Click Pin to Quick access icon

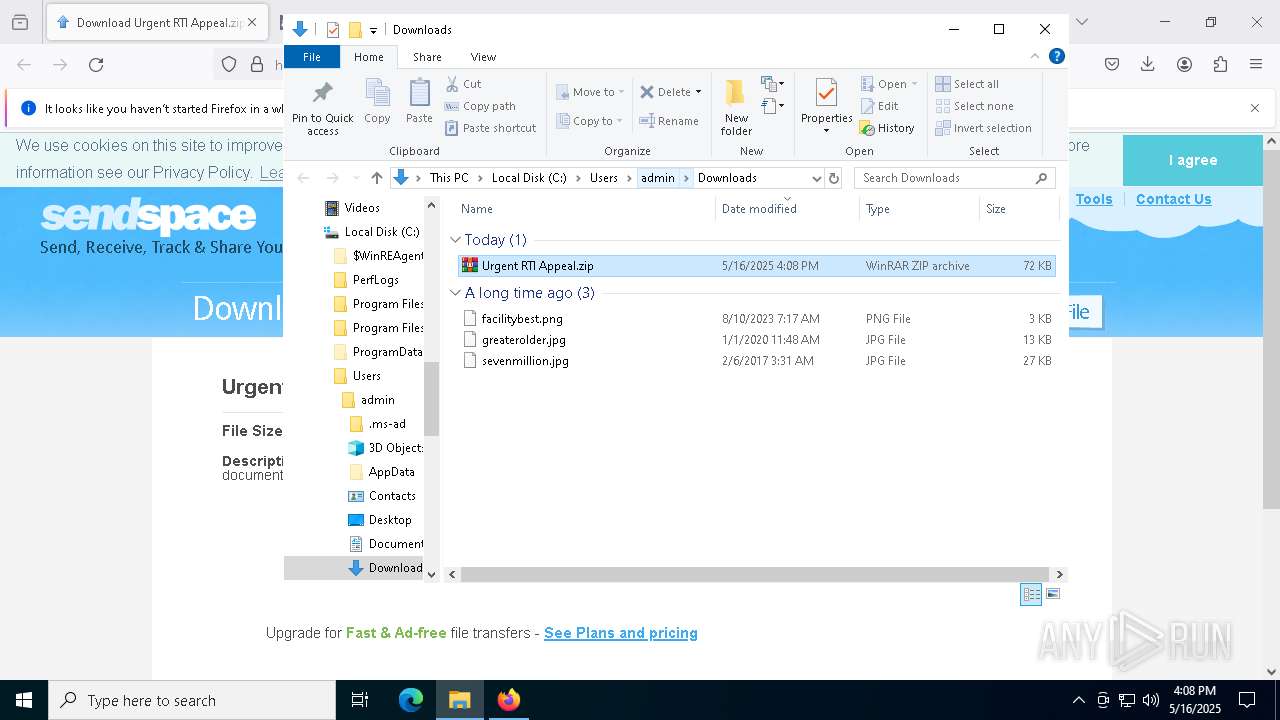pos(322,108)
